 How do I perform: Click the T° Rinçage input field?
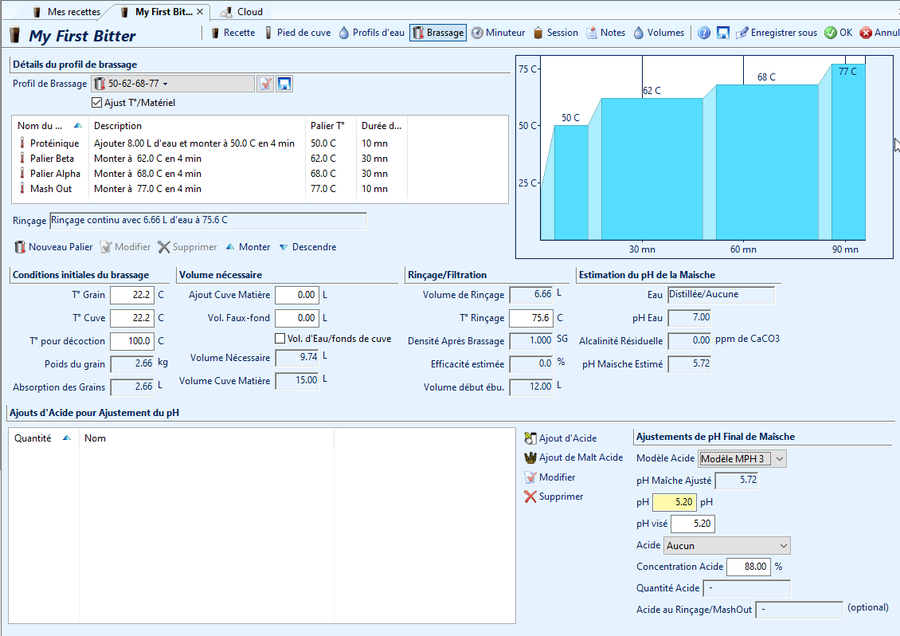click(530, 318)
